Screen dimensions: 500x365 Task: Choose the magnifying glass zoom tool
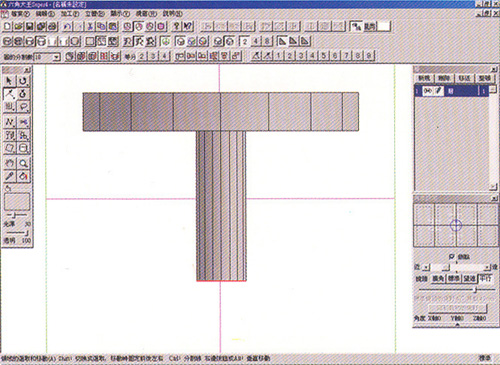point(23,163)
